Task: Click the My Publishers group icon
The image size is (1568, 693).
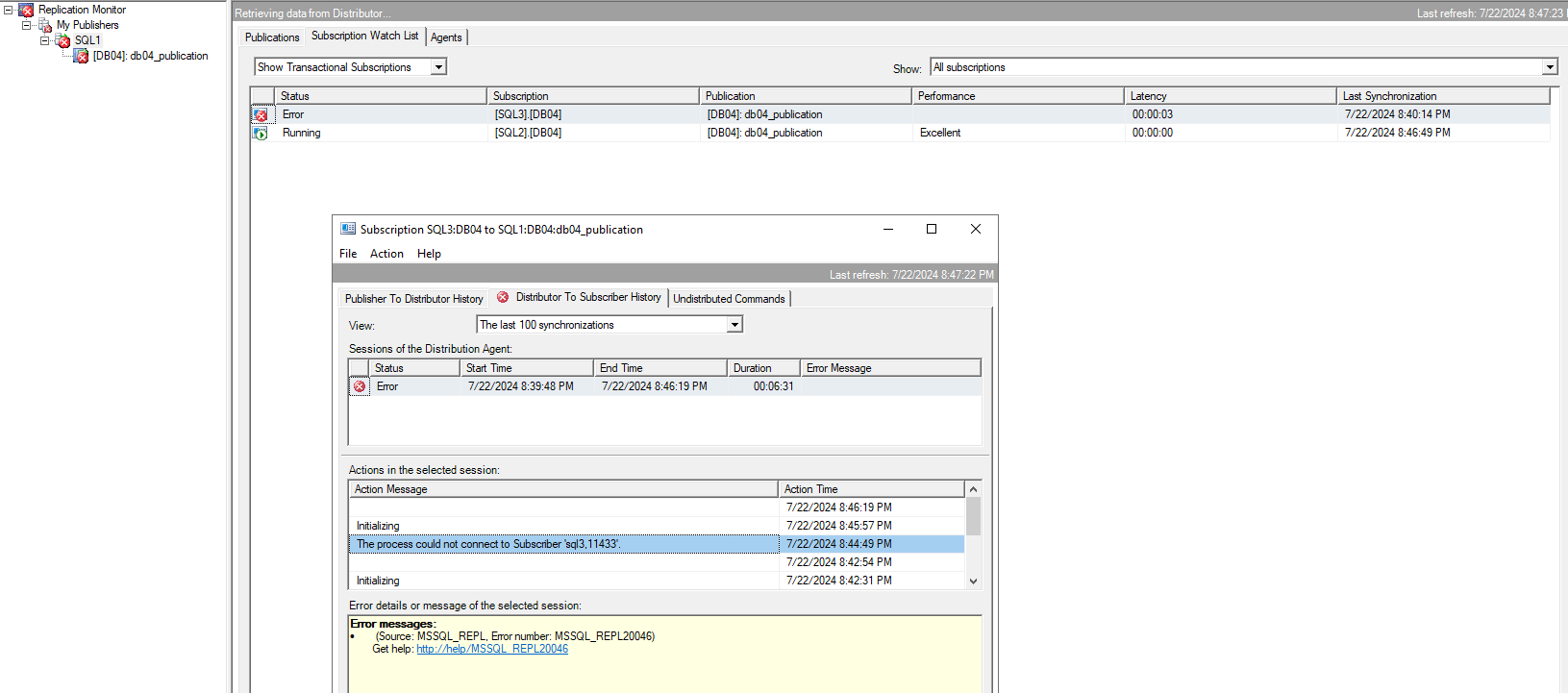Action: 45,26
